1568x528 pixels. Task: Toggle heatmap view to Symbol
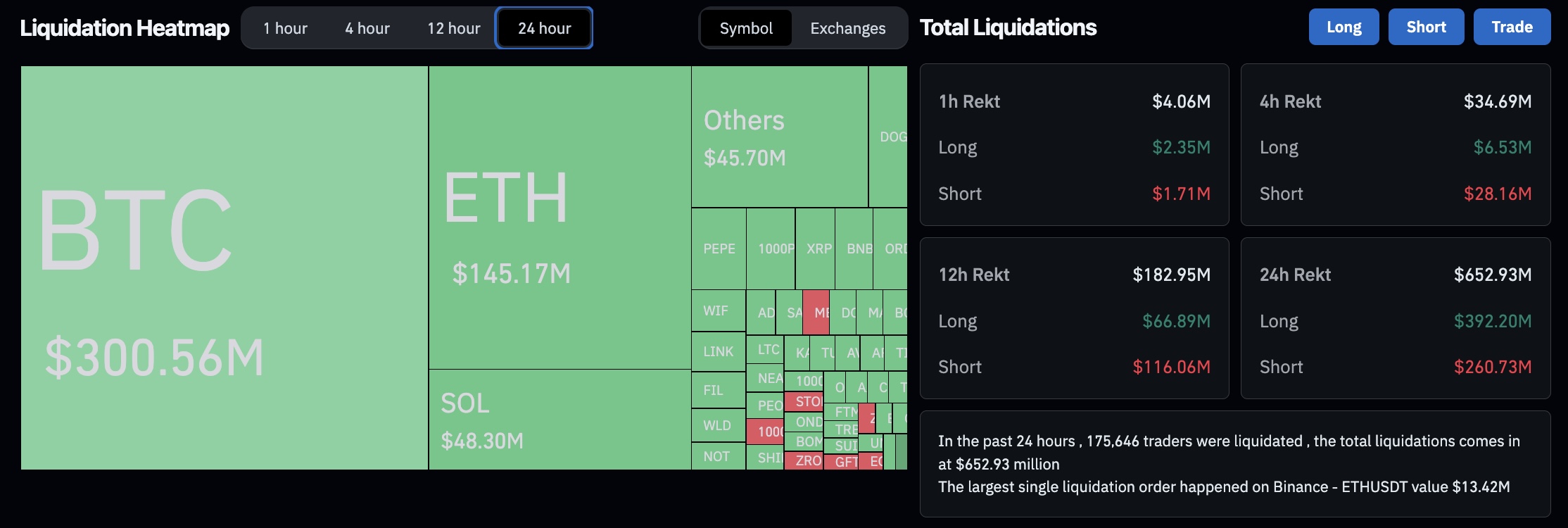click(746, 28)
